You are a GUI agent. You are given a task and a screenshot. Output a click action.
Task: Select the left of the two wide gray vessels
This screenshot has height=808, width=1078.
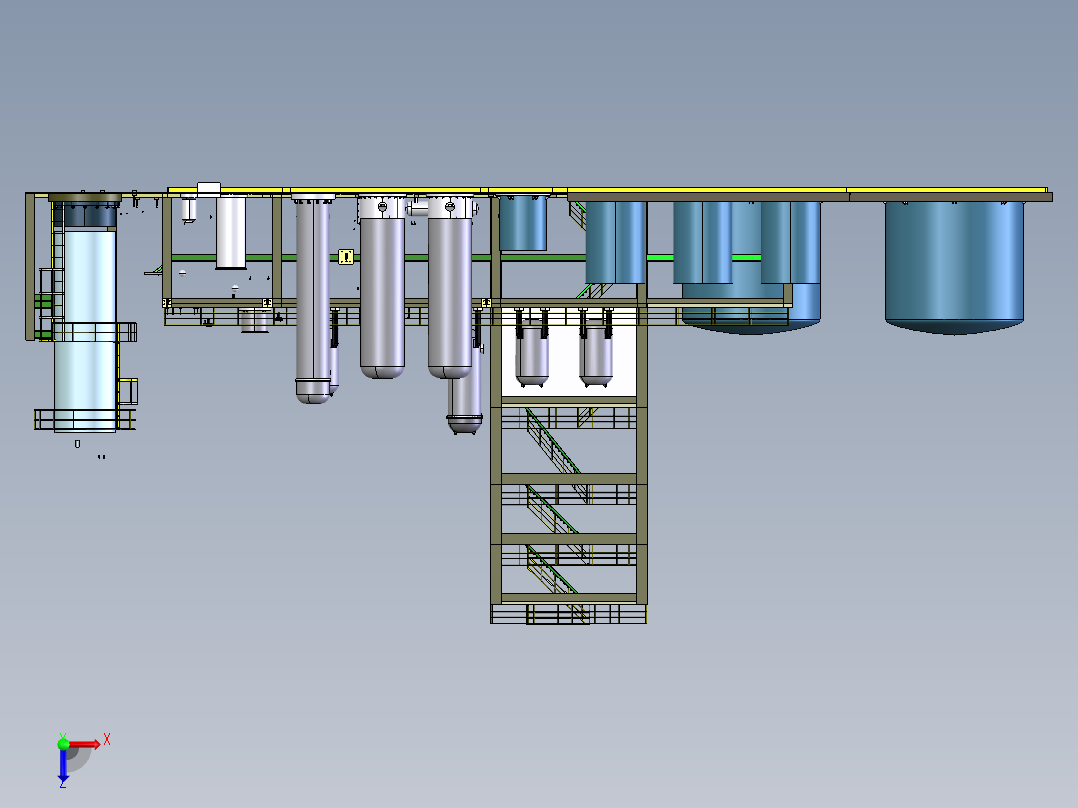click(382, 289)
